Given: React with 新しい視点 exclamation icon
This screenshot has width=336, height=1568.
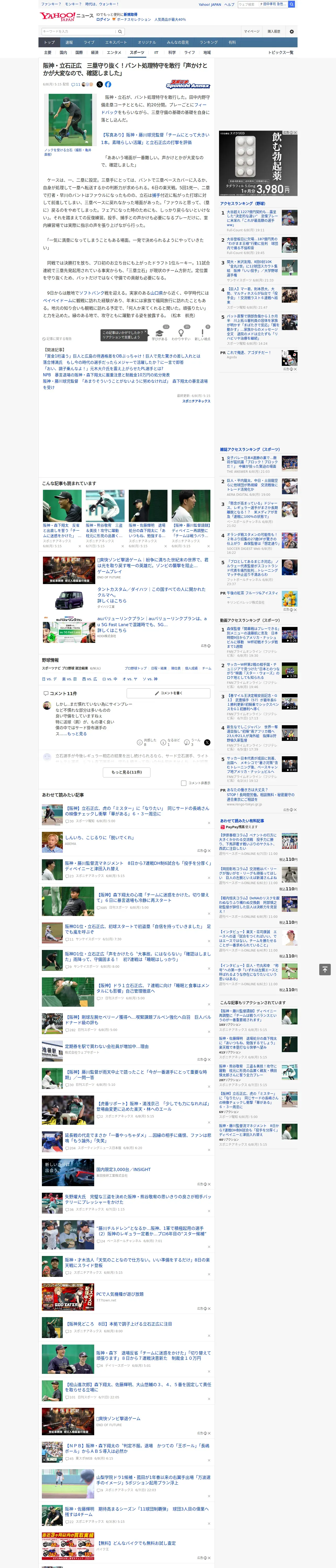Looking at the screenshot, I should click(x=203, y=333).
